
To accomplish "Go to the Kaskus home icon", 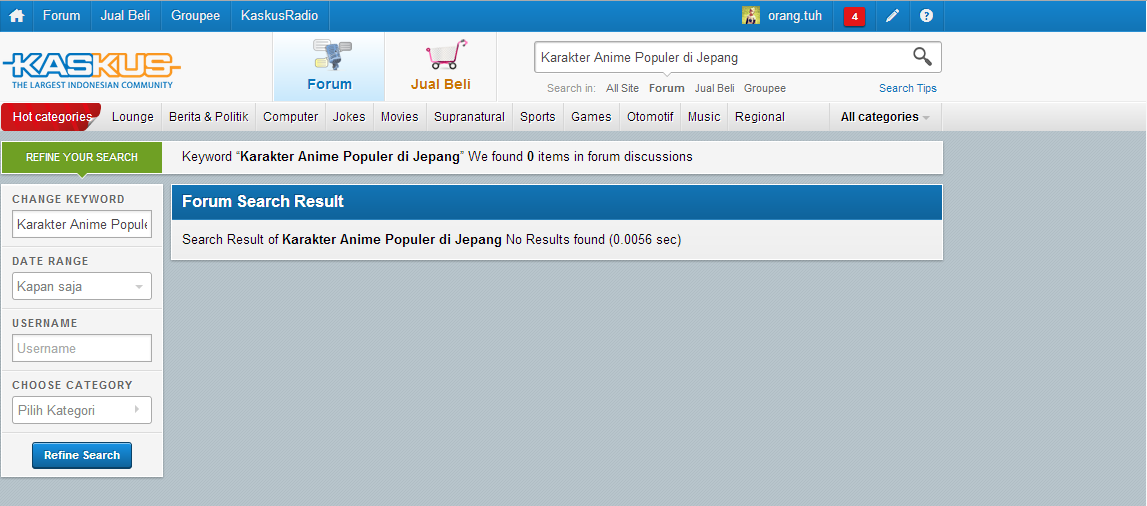I will click(16, 15).
